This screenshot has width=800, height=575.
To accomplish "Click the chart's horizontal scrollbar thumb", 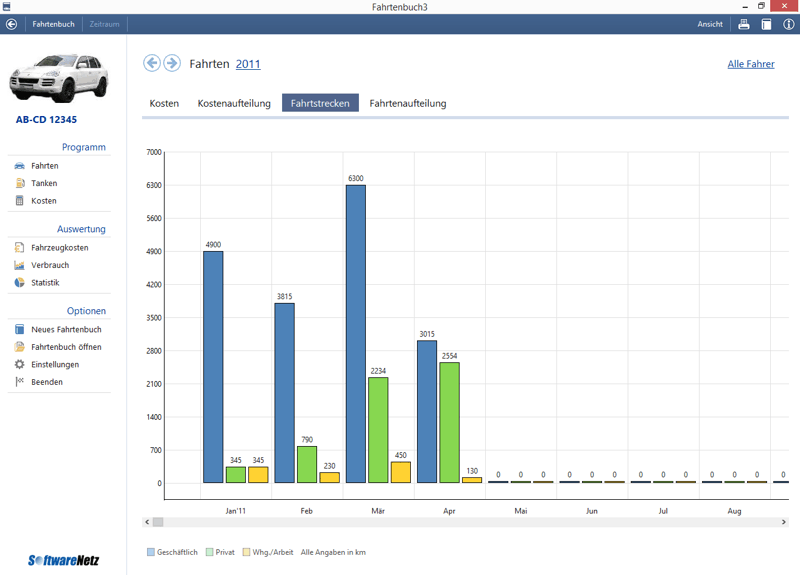I will [158, 522].
